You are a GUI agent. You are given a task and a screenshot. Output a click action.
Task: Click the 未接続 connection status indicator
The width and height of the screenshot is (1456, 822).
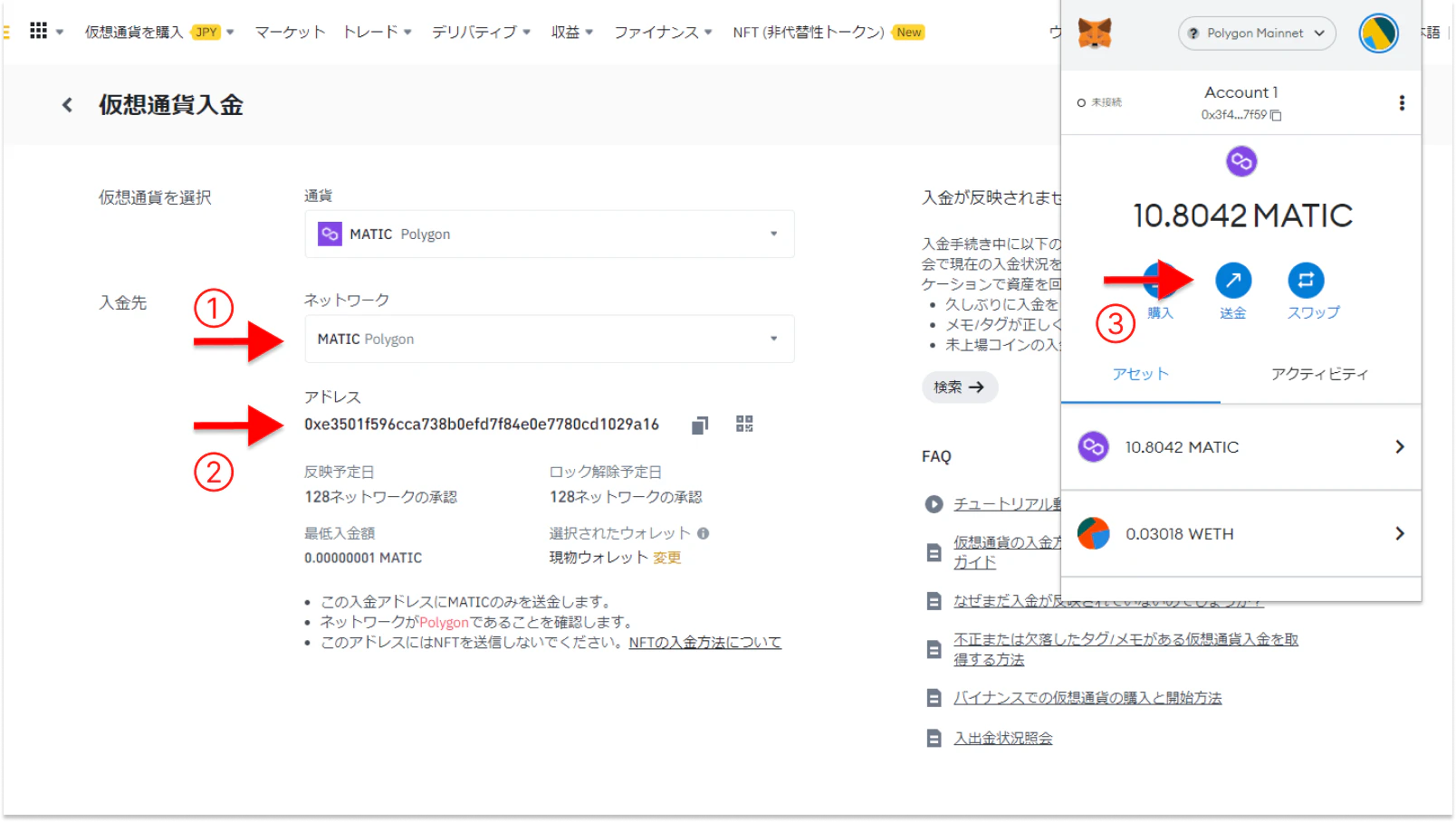pyautogui.click(x=1099, y=102)
